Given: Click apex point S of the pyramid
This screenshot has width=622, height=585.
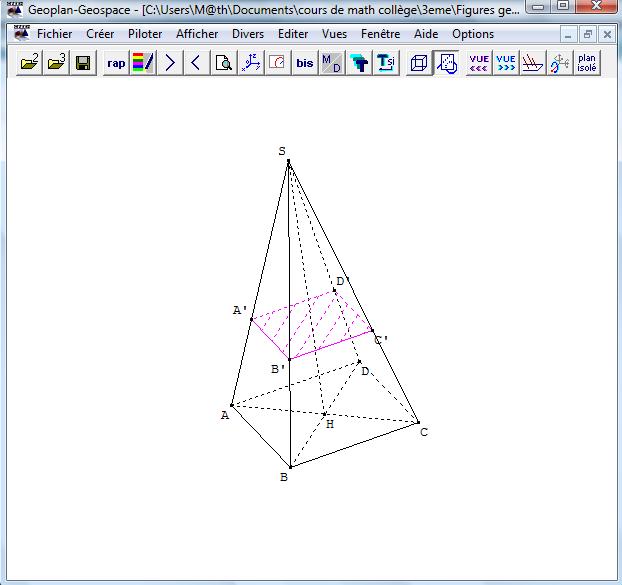Looking at the screenshot, I should [x=288, y=161].
